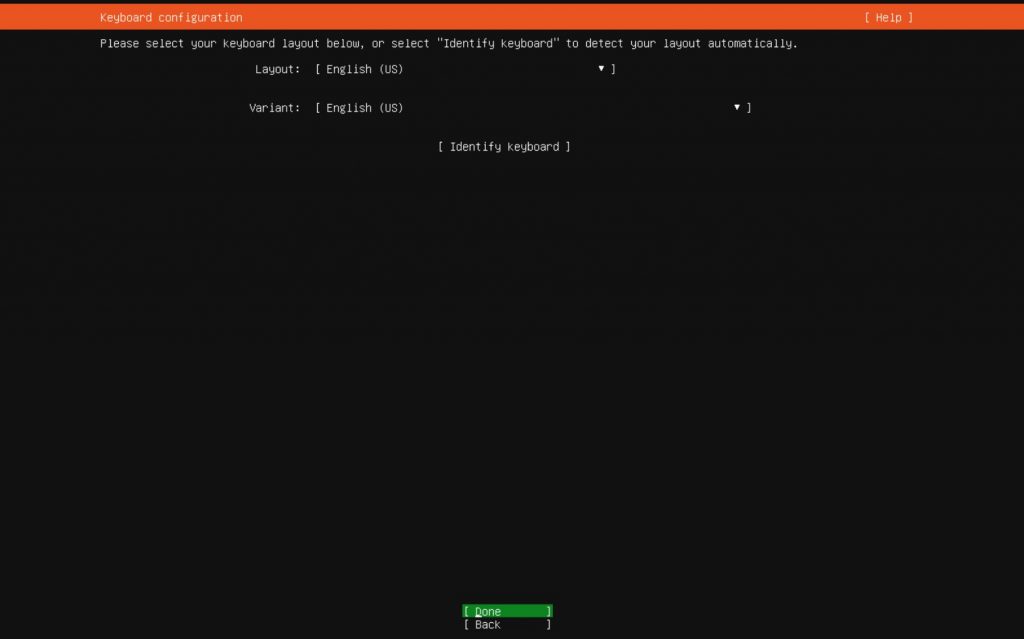
Task: Click the "Layout:" field label
Action: 277,69
